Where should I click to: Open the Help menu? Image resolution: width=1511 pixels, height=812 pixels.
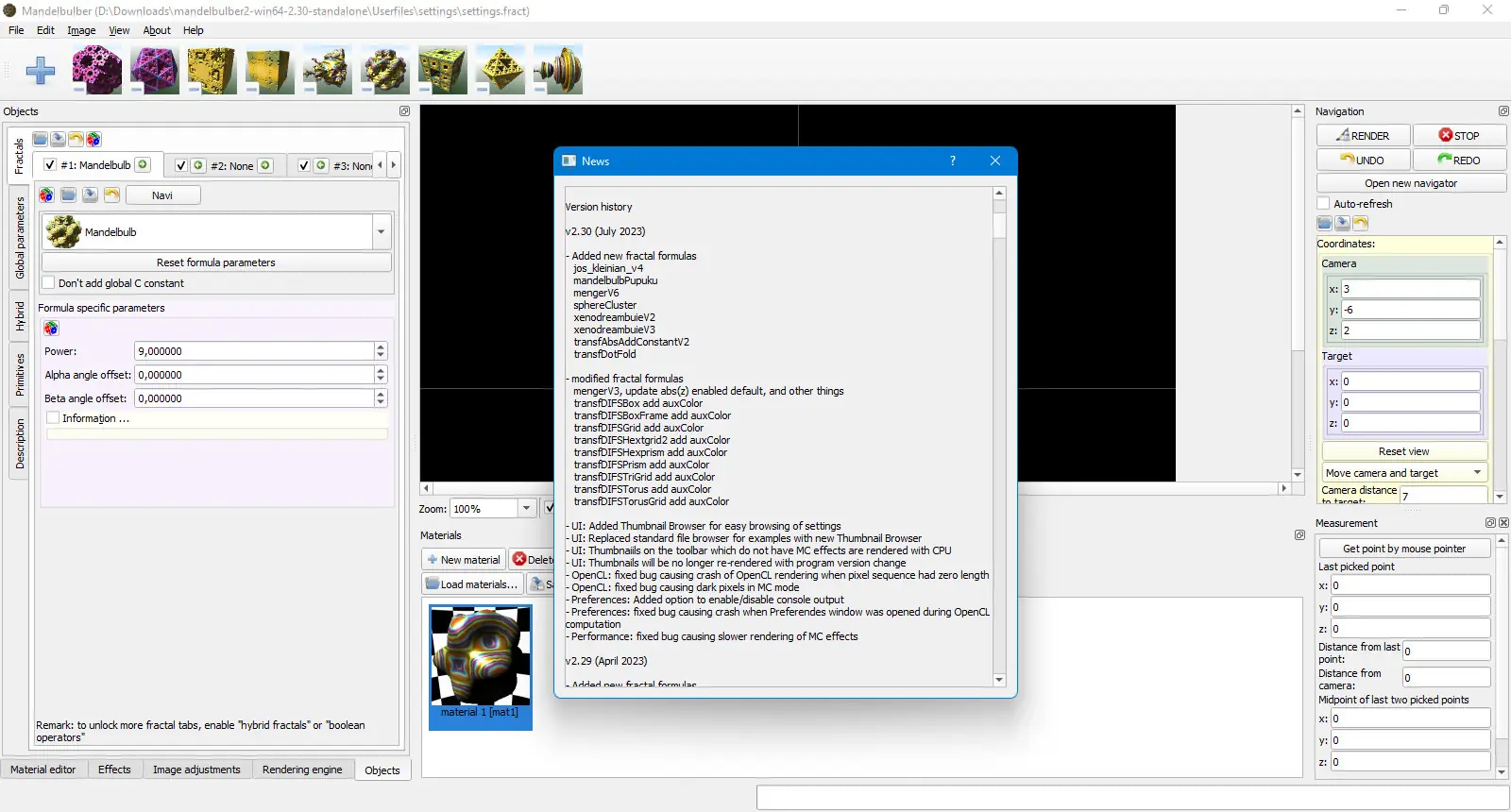click(x=193, y=30)
